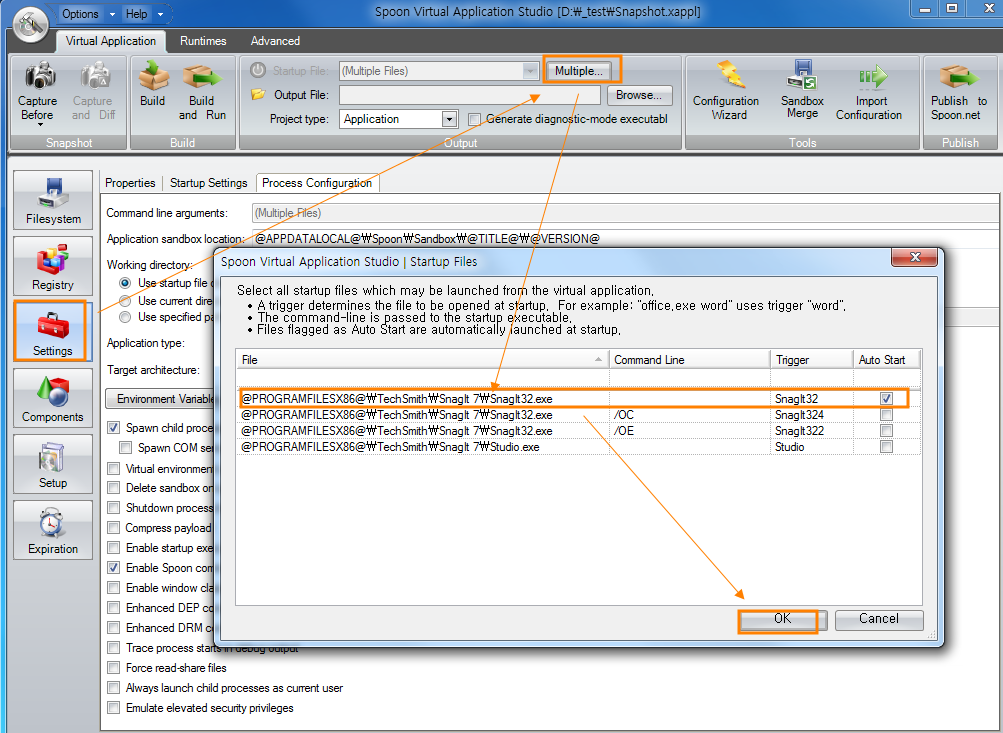Click the Startup File power icon

pyautogui.click(x=258, y=70)
